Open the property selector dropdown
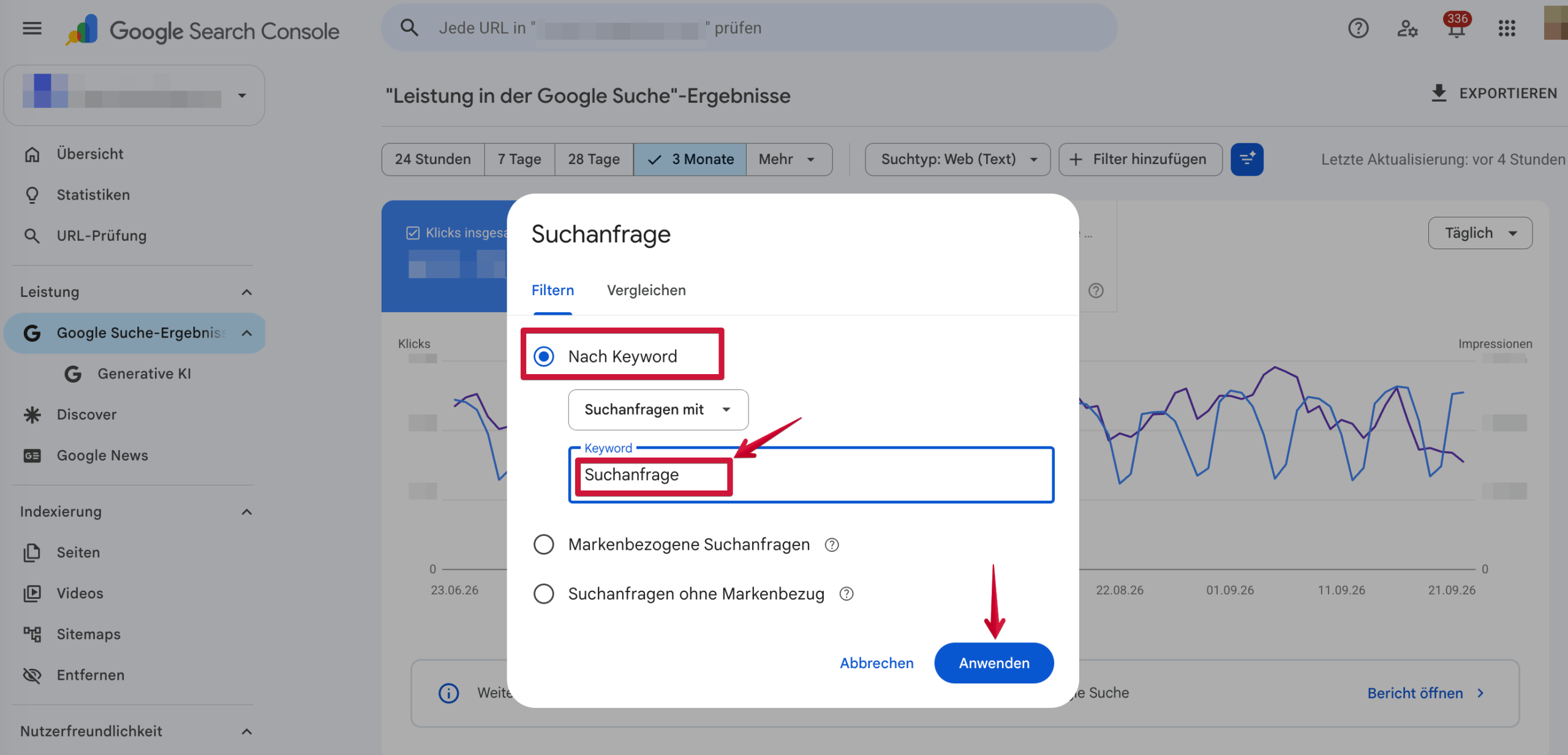This screenshot has height=755, width=1568. point(134,96)
